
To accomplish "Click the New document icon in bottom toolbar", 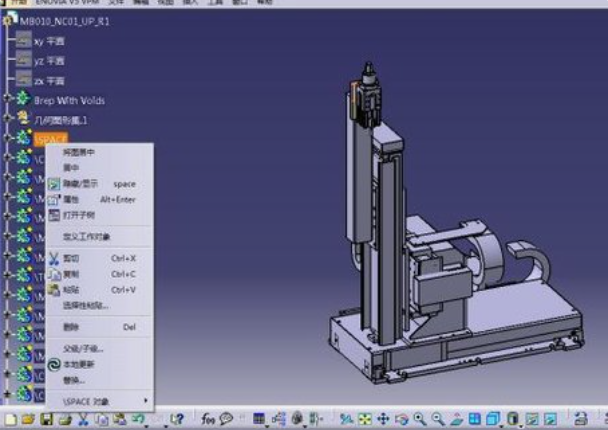I will (12, 419).
